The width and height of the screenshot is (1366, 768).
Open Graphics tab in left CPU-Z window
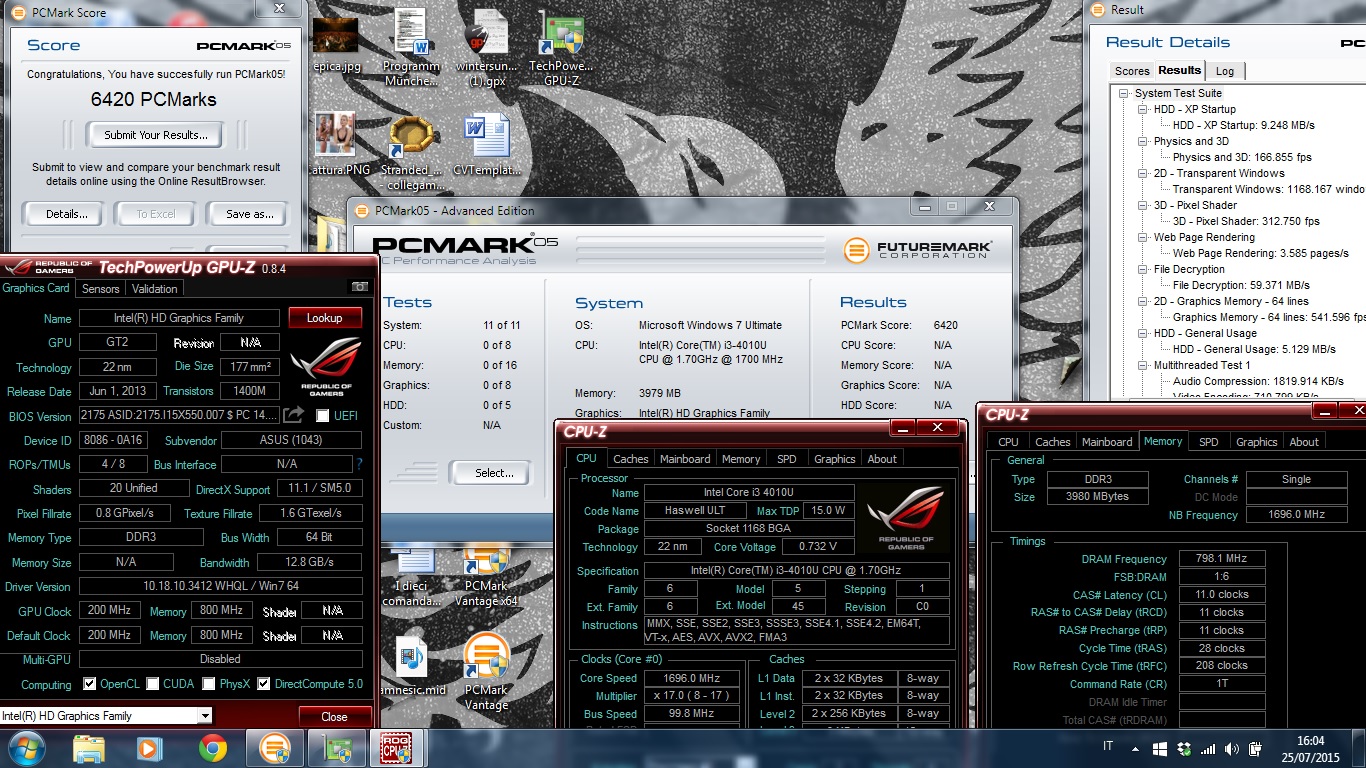834,459
